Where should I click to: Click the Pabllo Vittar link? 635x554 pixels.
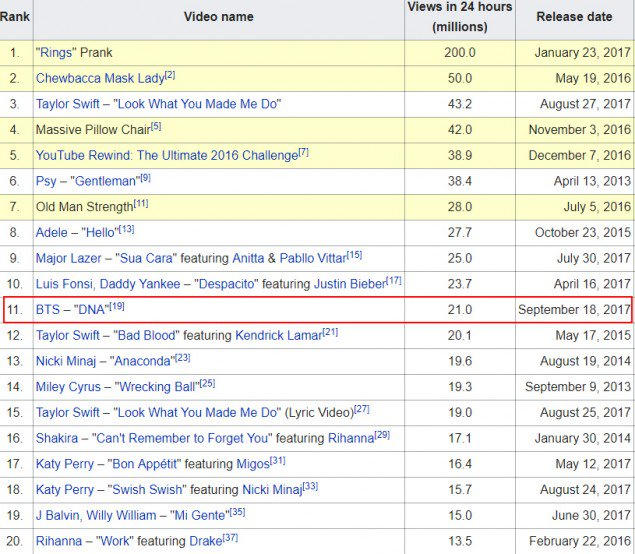[312, 259]
